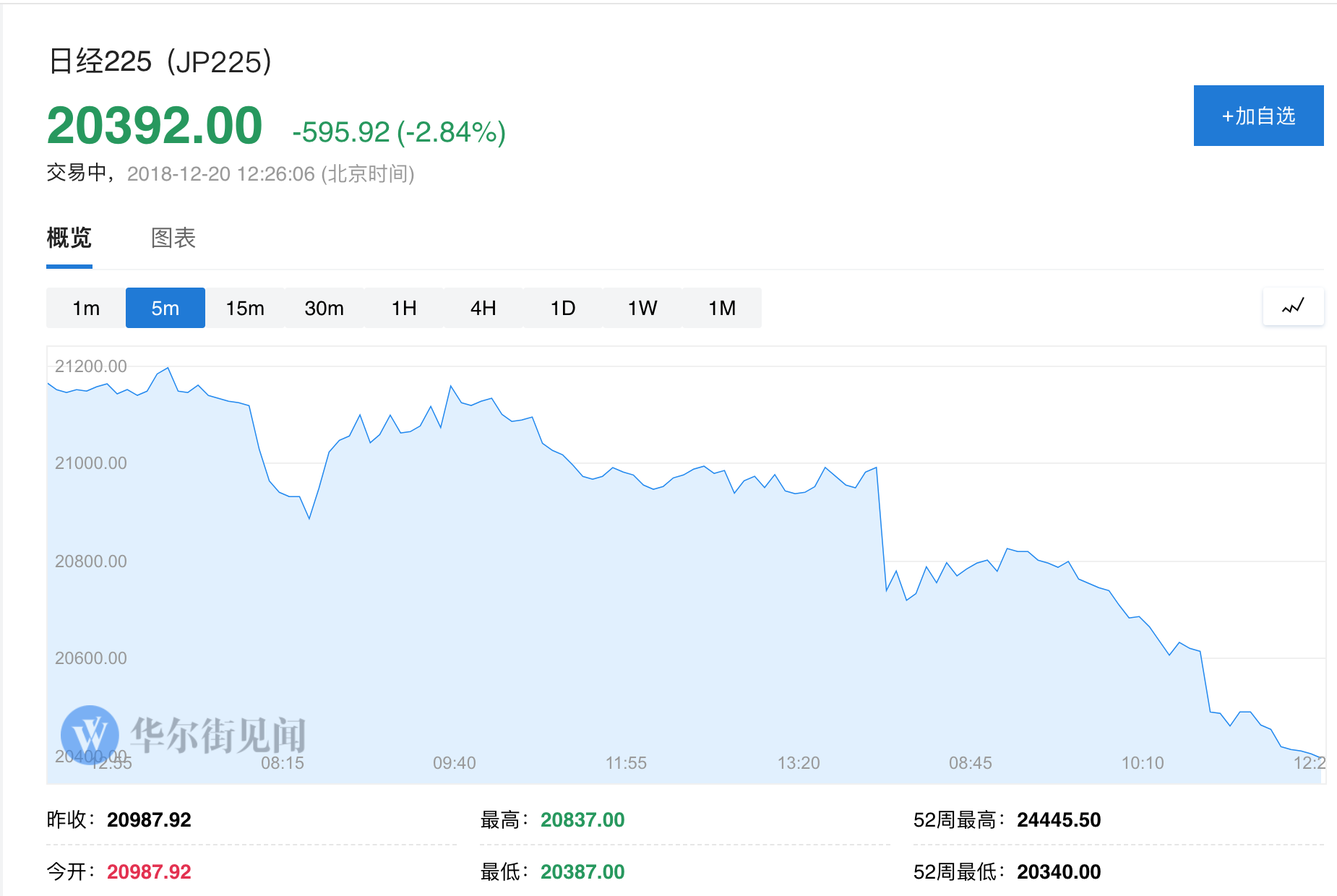Screen dimensions: 1337x896
Task: Select the 5m timeframe
Action: click(x=165, y=308)
